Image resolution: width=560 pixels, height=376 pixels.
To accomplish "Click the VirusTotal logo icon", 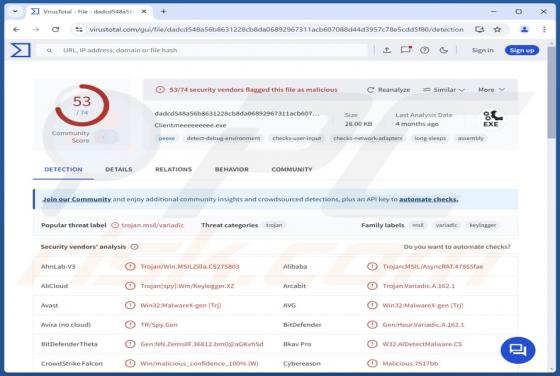I will click(20, 50).
